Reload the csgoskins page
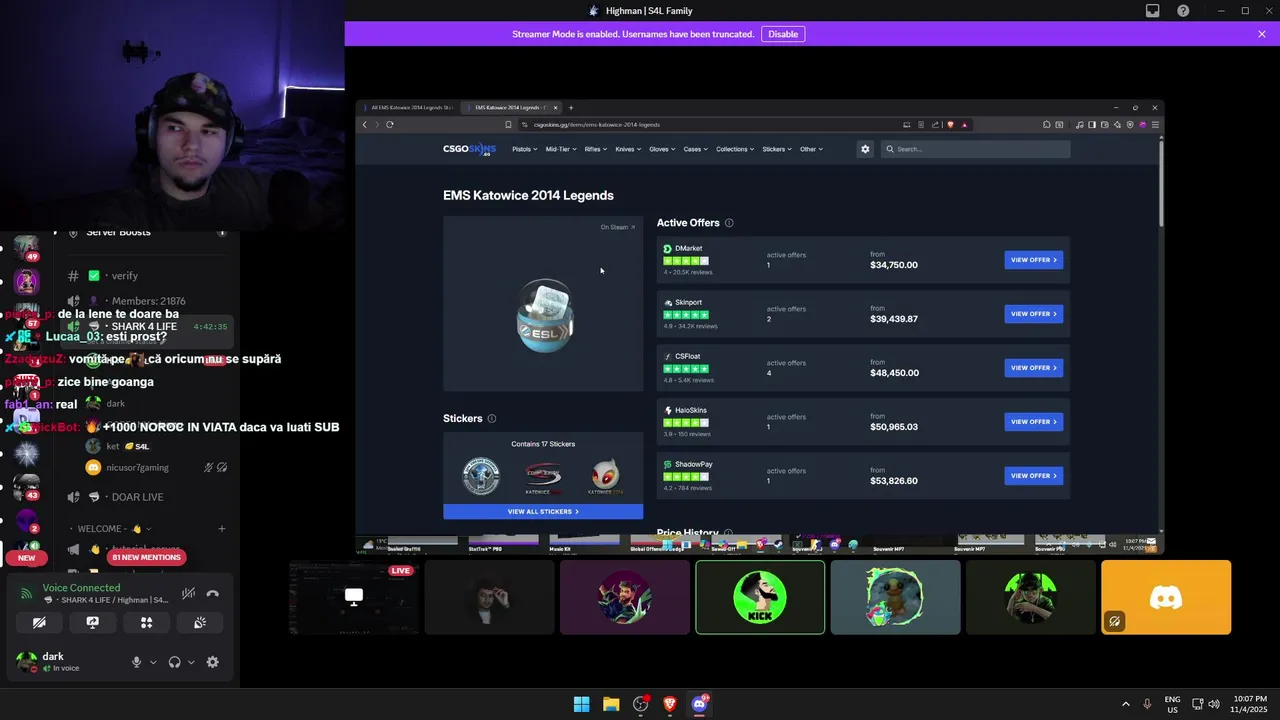1280x720 pixels. pos(389,125)
